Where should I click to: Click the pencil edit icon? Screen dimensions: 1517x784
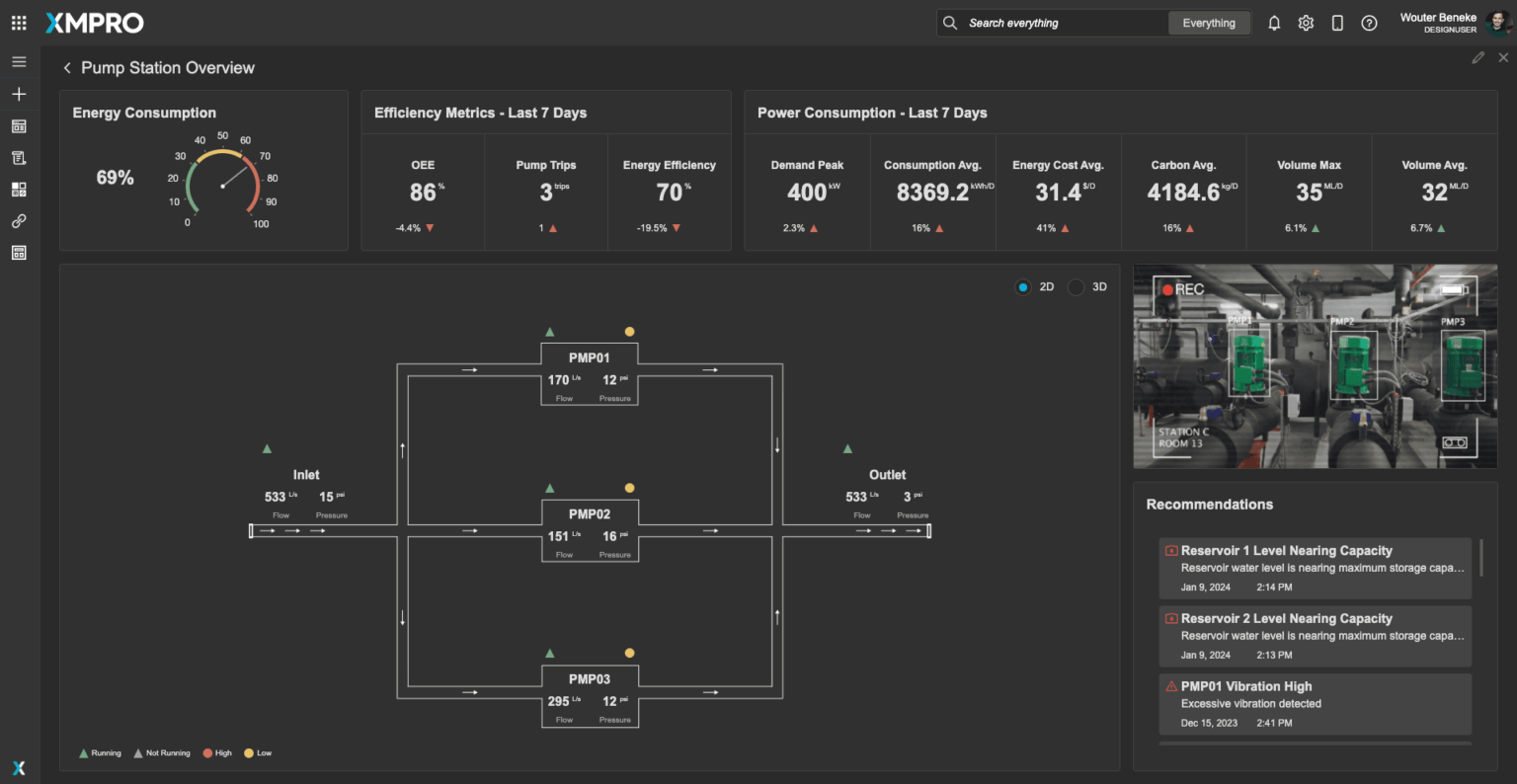click(x=1477, y=58)
